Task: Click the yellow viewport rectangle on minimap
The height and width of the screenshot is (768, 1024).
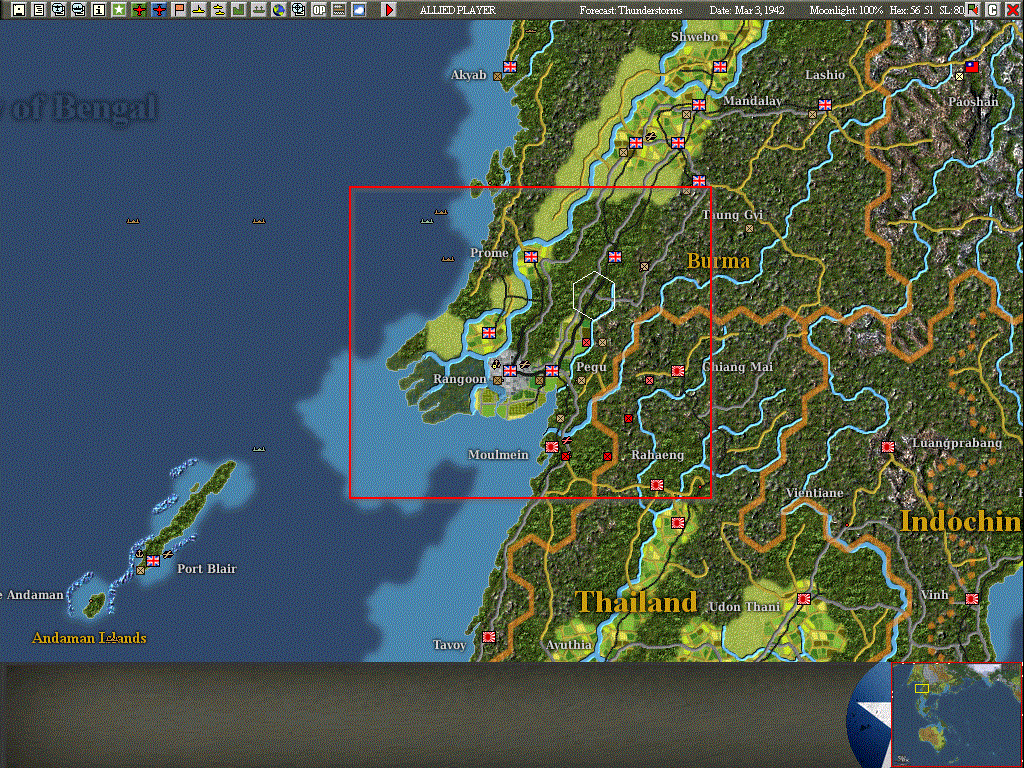Action: point(922,688)
